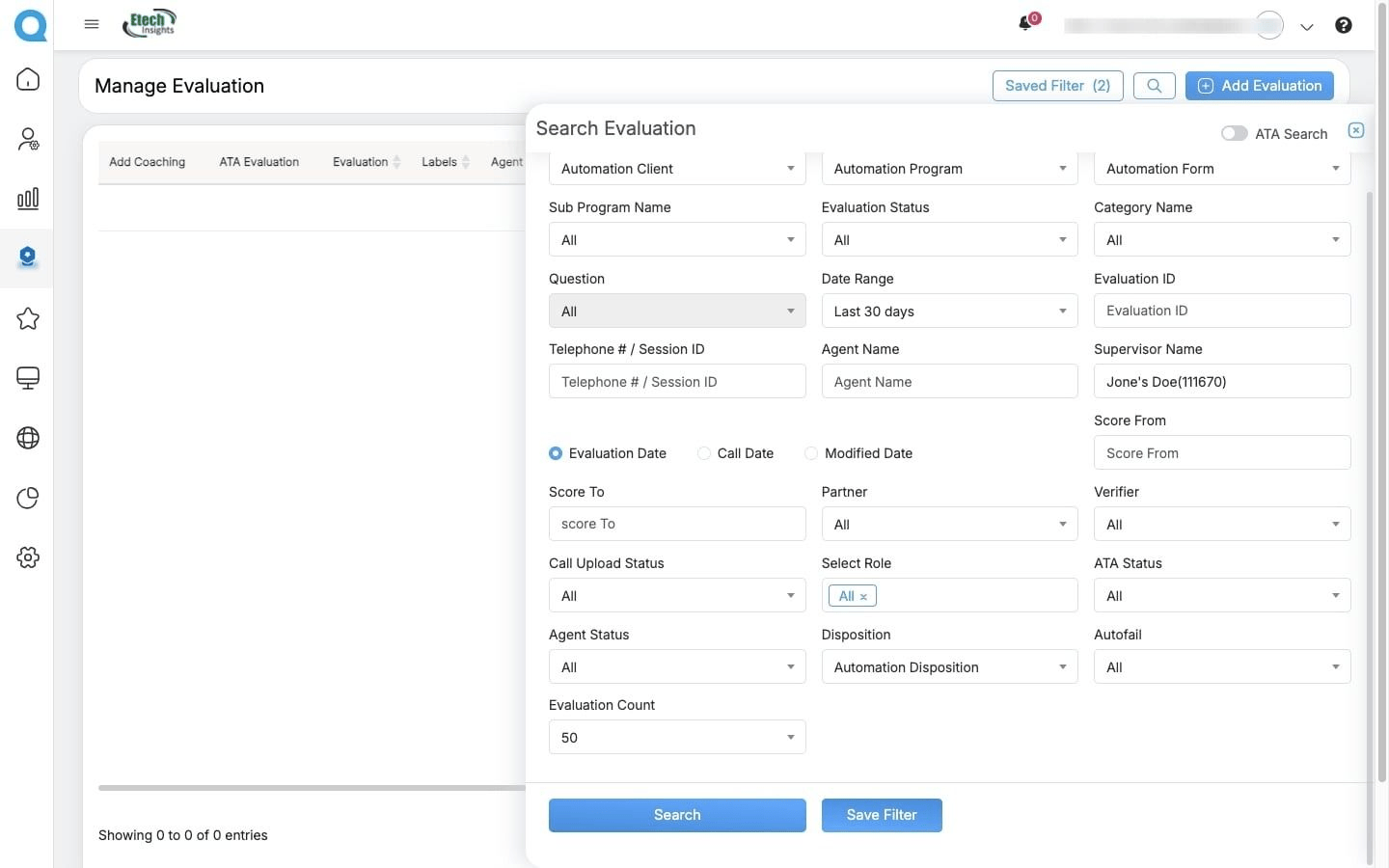Select the Modified Date radio button
Image resolution: width=1389 pixels, height=868 pixels.
coord(811,453)
